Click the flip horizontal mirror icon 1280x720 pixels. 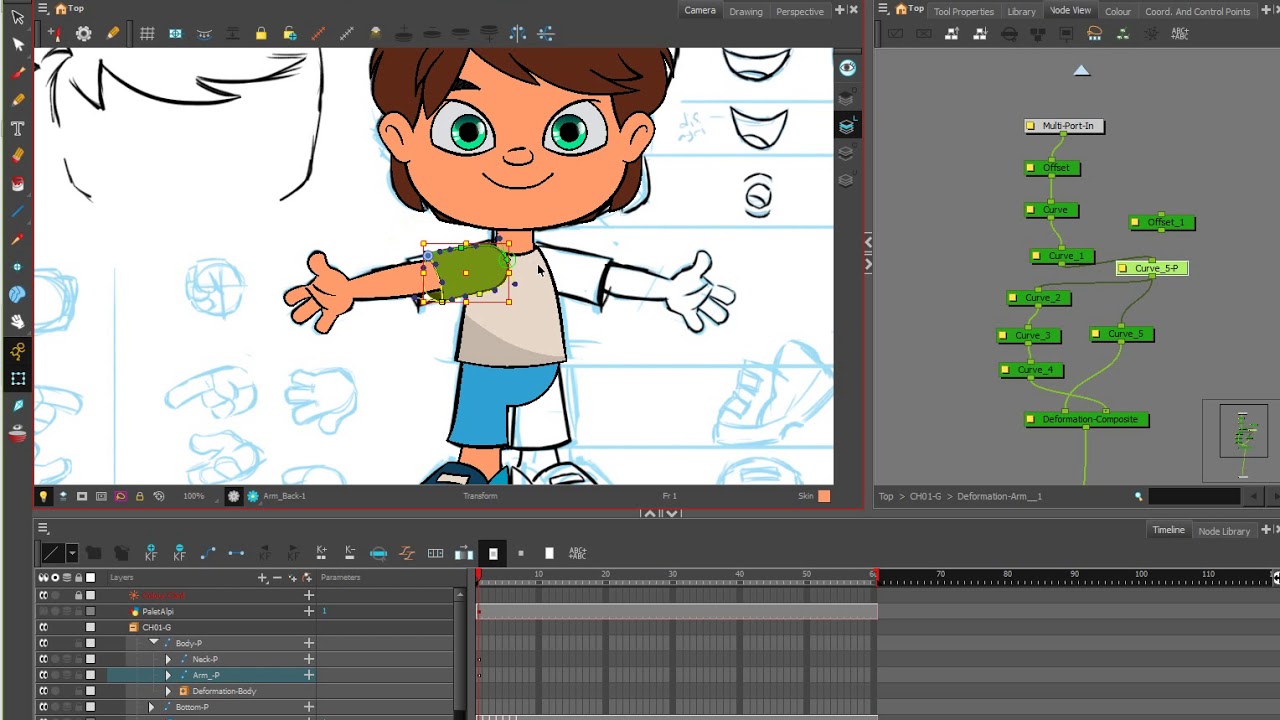(518, 33)
